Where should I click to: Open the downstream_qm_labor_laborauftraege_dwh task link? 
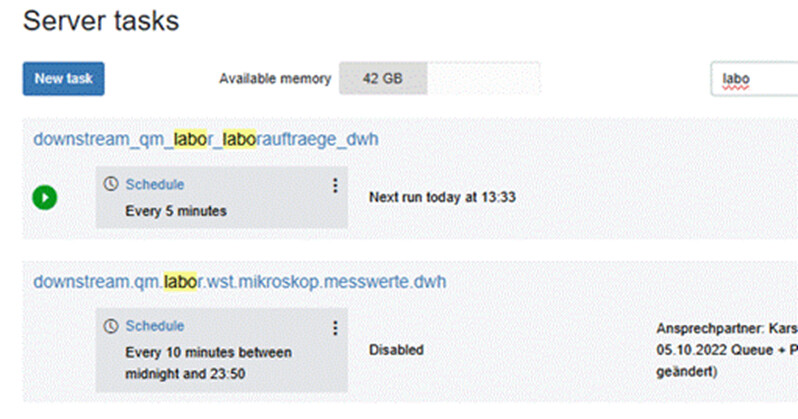click(x=206, y=140)
